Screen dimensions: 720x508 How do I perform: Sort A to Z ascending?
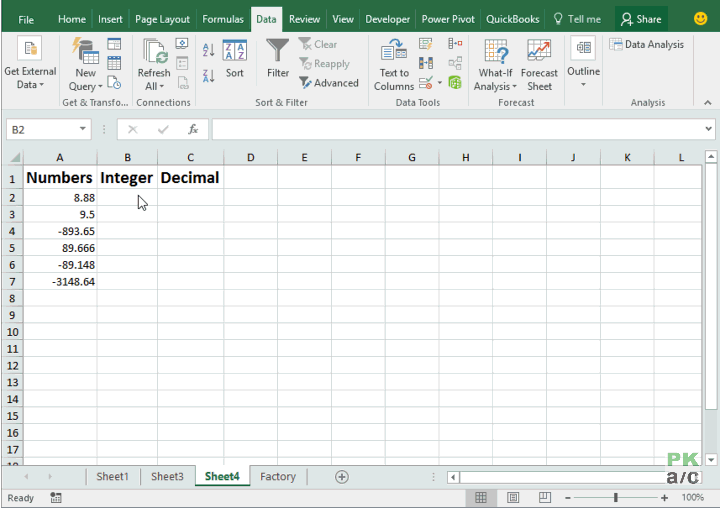click(208, 50)
